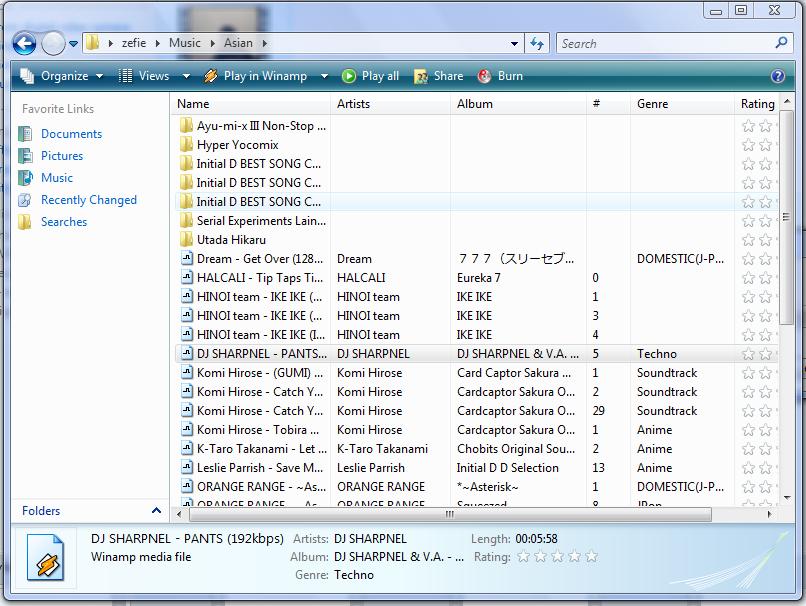Click the Back navigation arrow button
806x606 pixels.
coord(25,43)
